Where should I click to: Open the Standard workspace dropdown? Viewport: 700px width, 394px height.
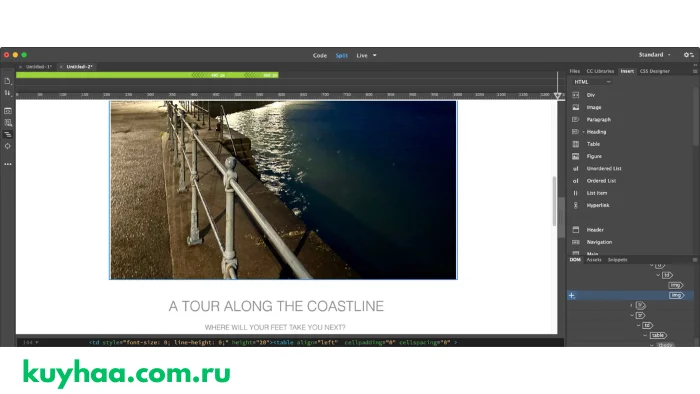click(654, 55)
